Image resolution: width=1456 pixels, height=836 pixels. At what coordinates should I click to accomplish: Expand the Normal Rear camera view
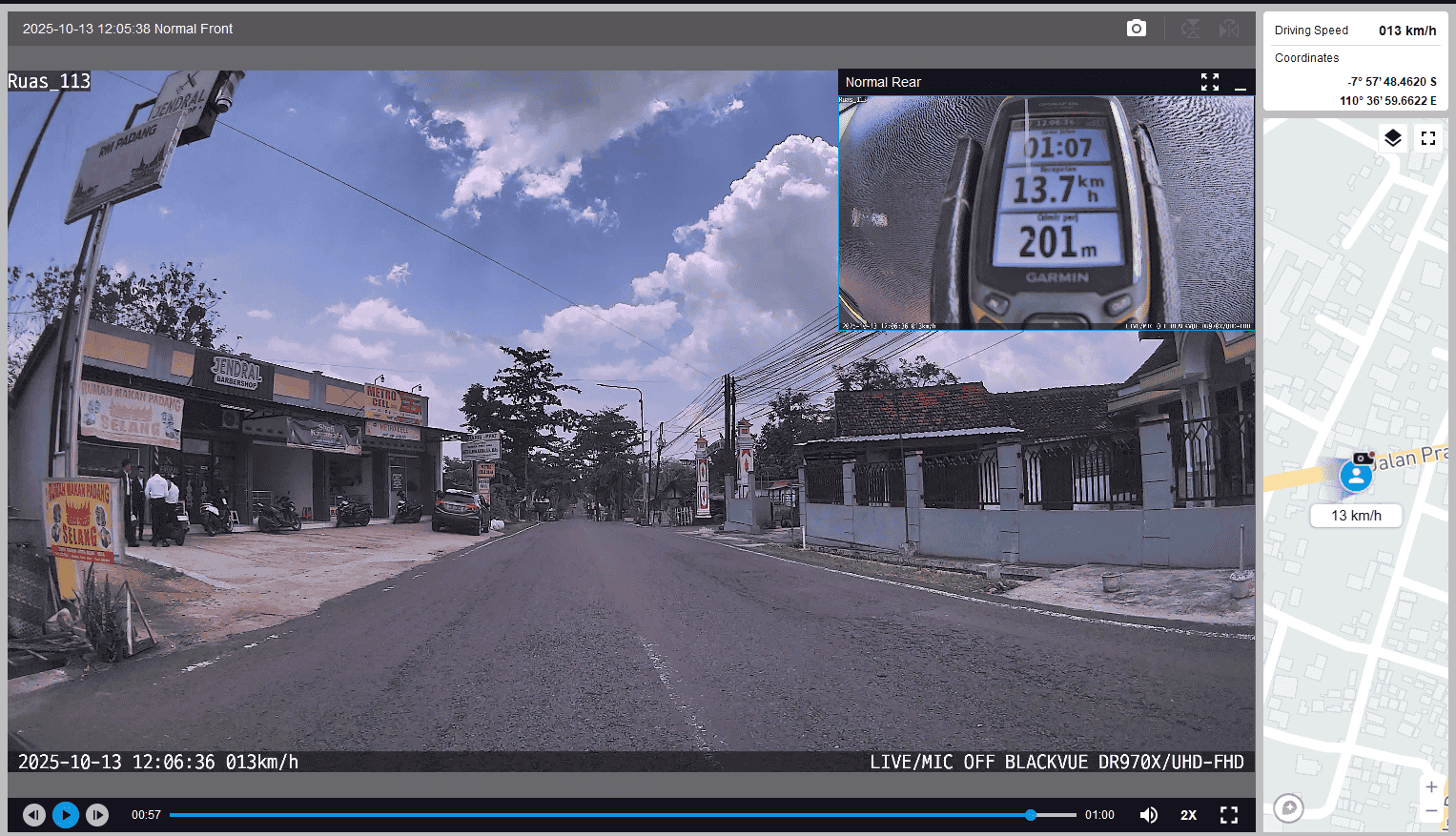coord(1209,82)
